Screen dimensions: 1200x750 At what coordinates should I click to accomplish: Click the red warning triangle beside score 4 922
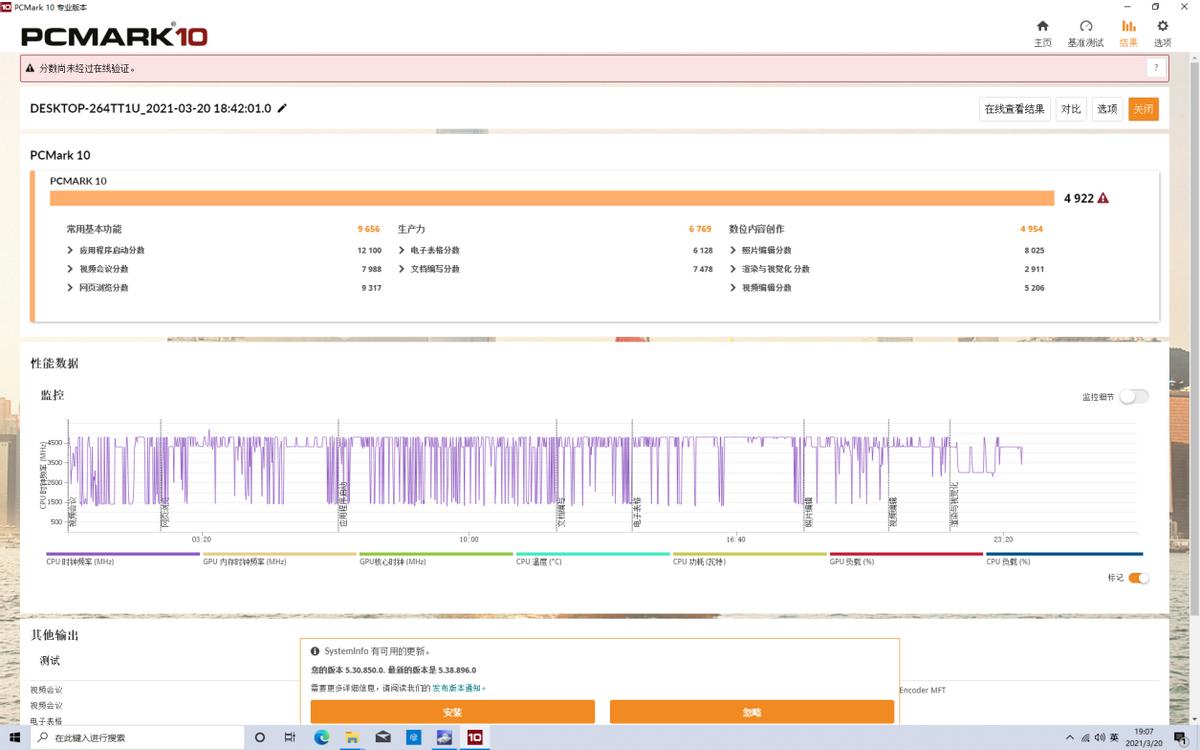(1103, 198)
